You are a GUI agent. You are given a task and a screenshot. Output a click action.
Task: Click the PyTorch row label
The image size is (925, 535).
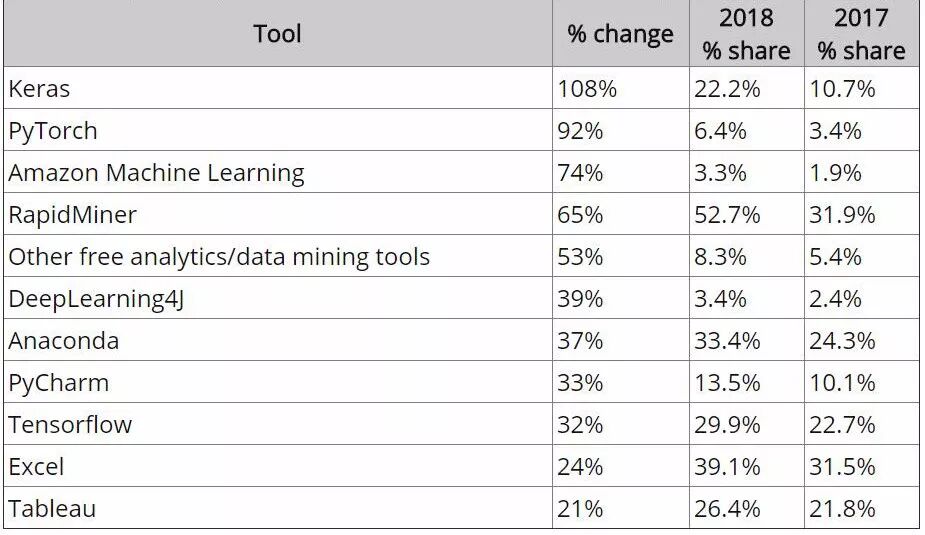pyautogui.click(x=278, y=130)
